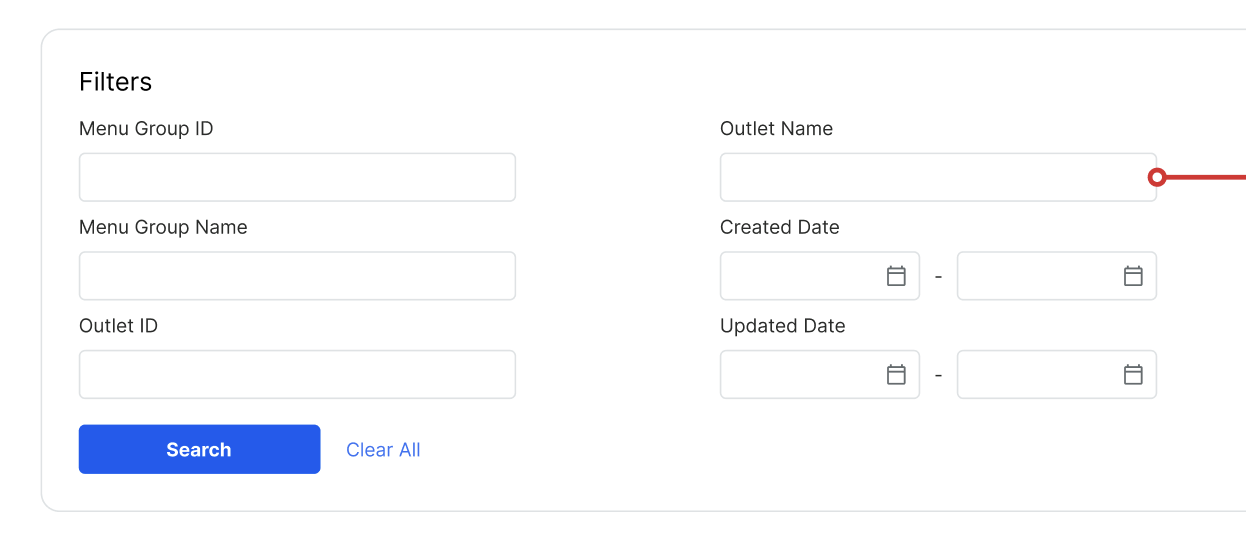Click the red circle annotation marker

[x=1157, y=178]
